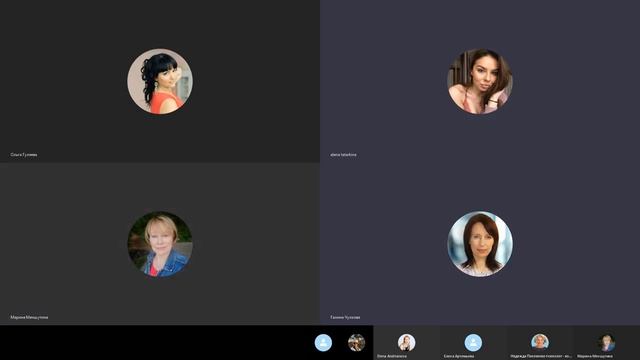Click the large avatar with light blue background
This screenshot has height=360, width=640.
coord(480,244)
